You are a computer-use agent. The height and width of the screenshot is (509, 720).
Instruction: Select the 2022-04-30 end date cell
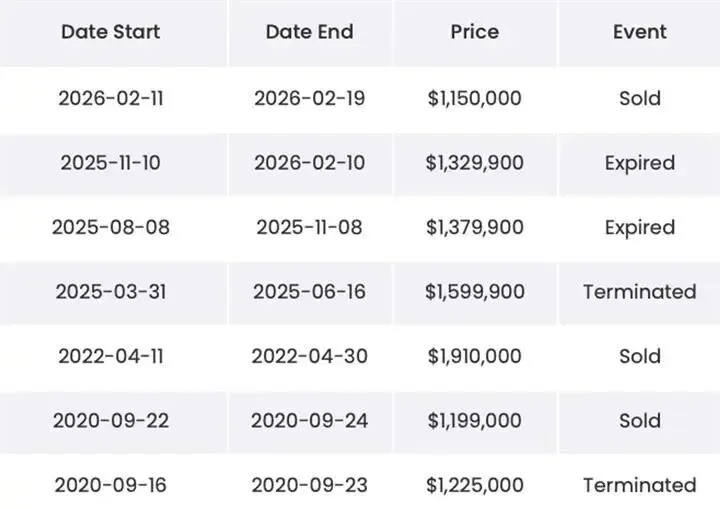(x=309, y=357)
